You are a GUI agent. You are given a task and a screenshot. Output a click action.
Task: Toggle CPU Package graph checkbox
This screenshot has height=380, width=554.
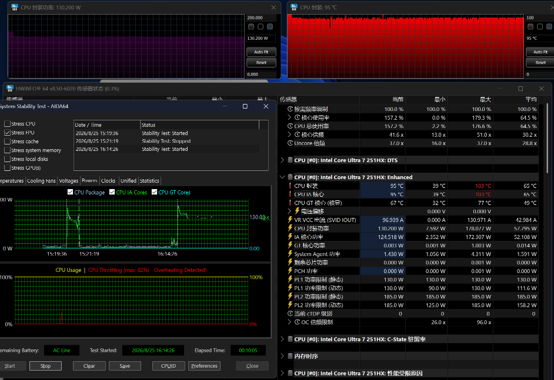tap(70, 192)
